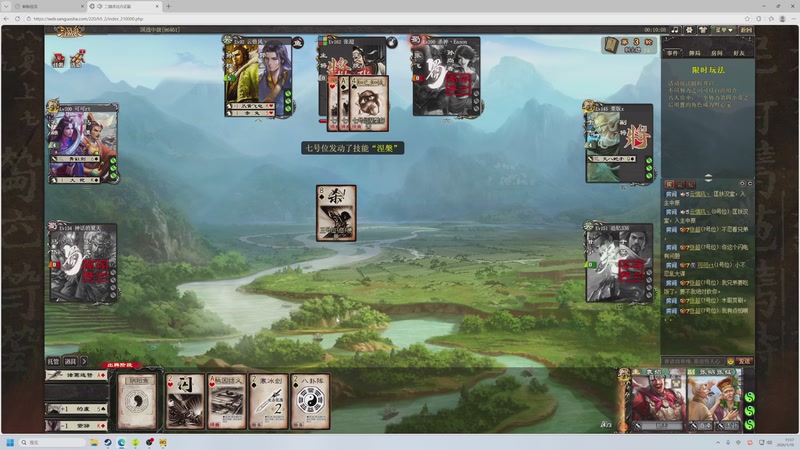Switch to the 房间 tab in side panel
The image size is (800, 450).
(716, 53)
